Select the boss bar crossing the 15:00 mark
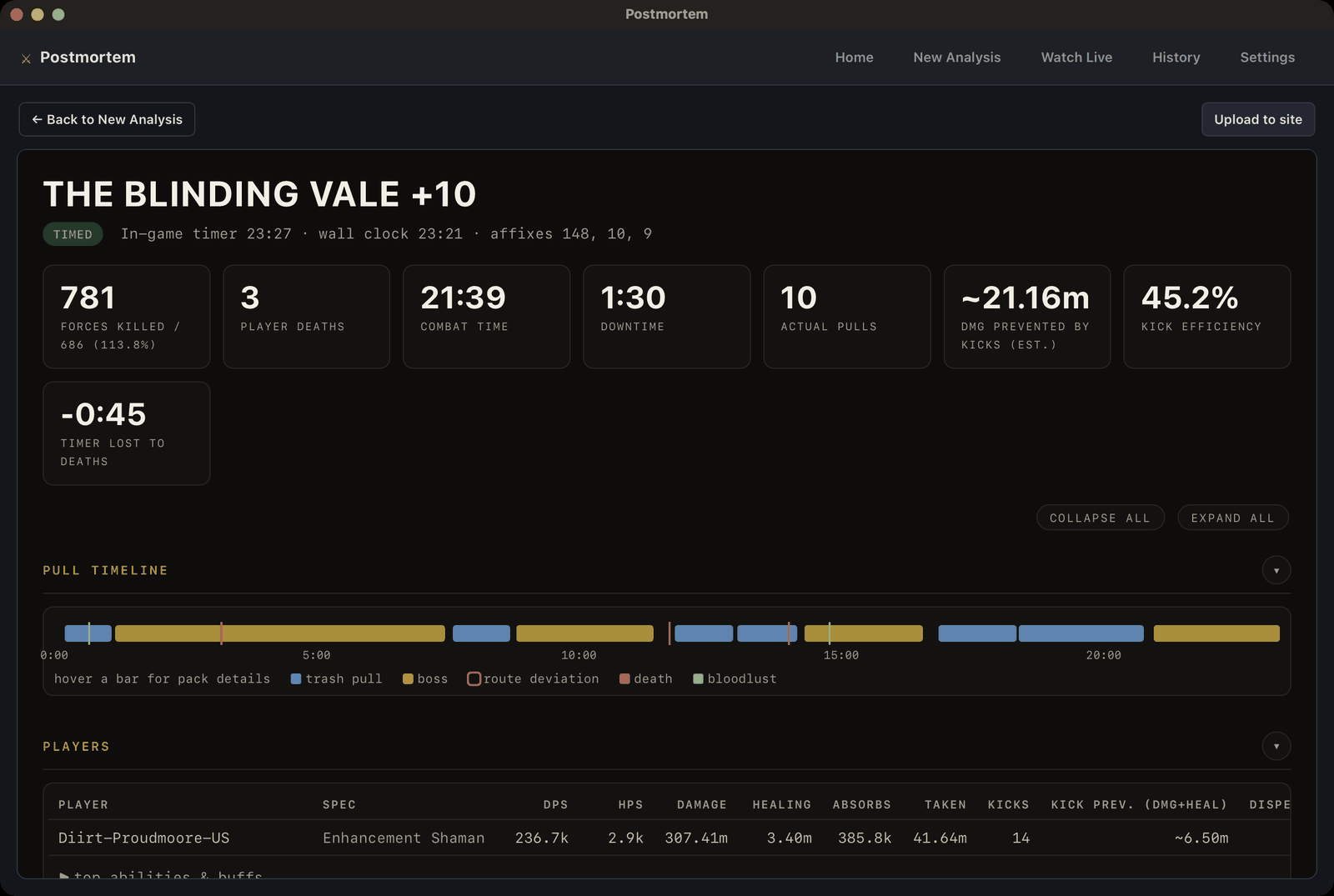 point(863,633)
